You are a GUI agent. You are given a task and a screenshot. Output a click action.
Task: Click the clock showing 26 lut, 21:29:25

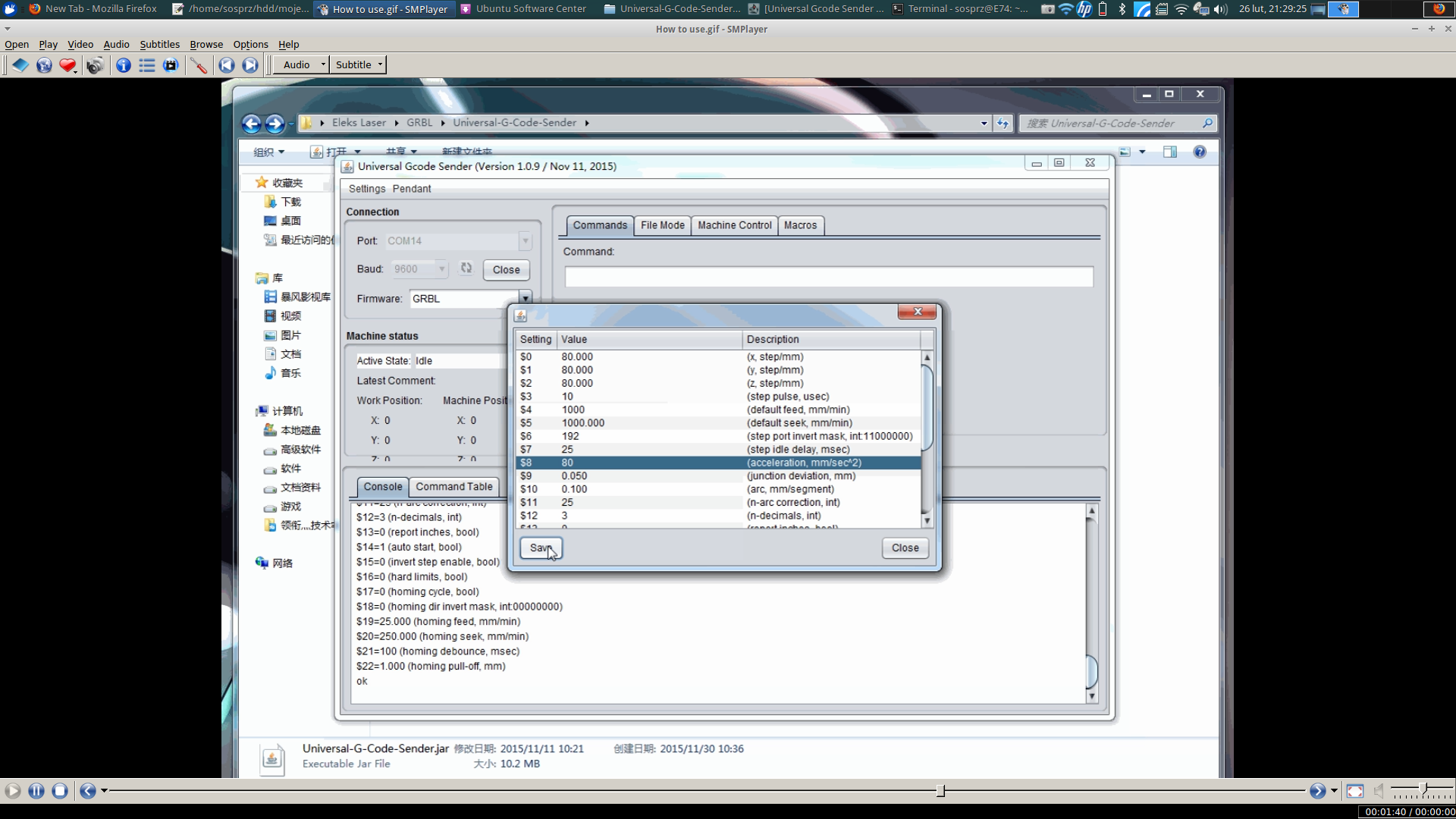(1272, 9)
